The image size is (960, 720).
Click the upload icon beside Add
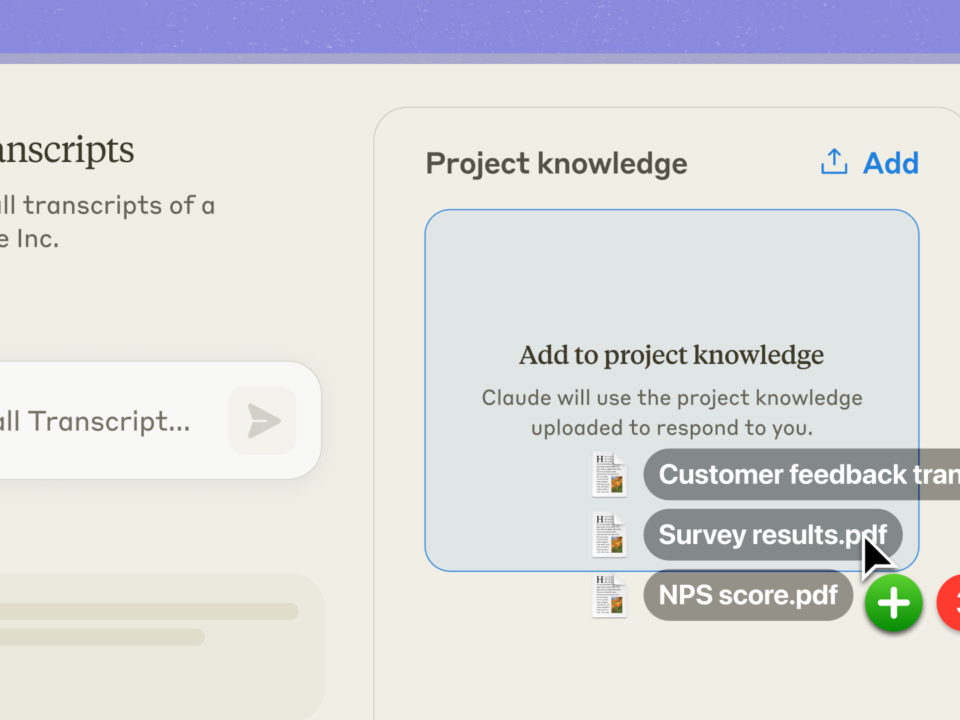pos(834,162)
